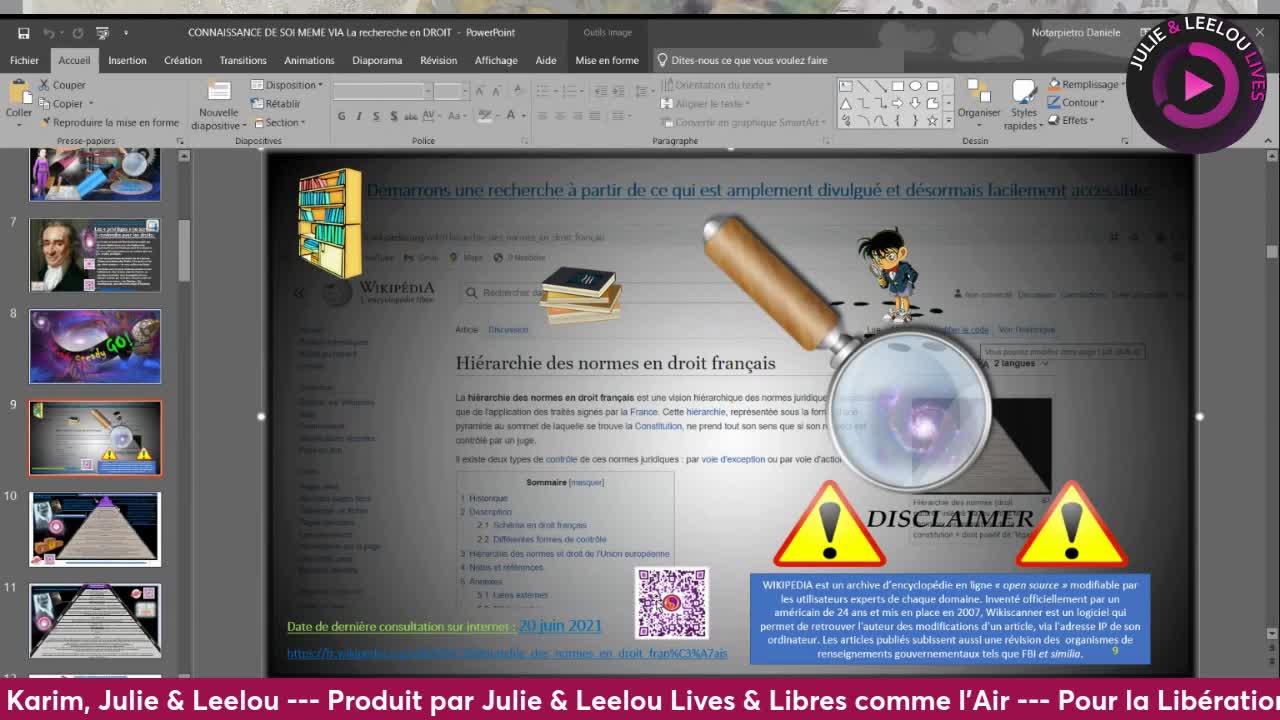This screenshot has width=1280, height=720.
Task: Underline text with the S icon
Action: pyautogui.click(x=376, y=116)
